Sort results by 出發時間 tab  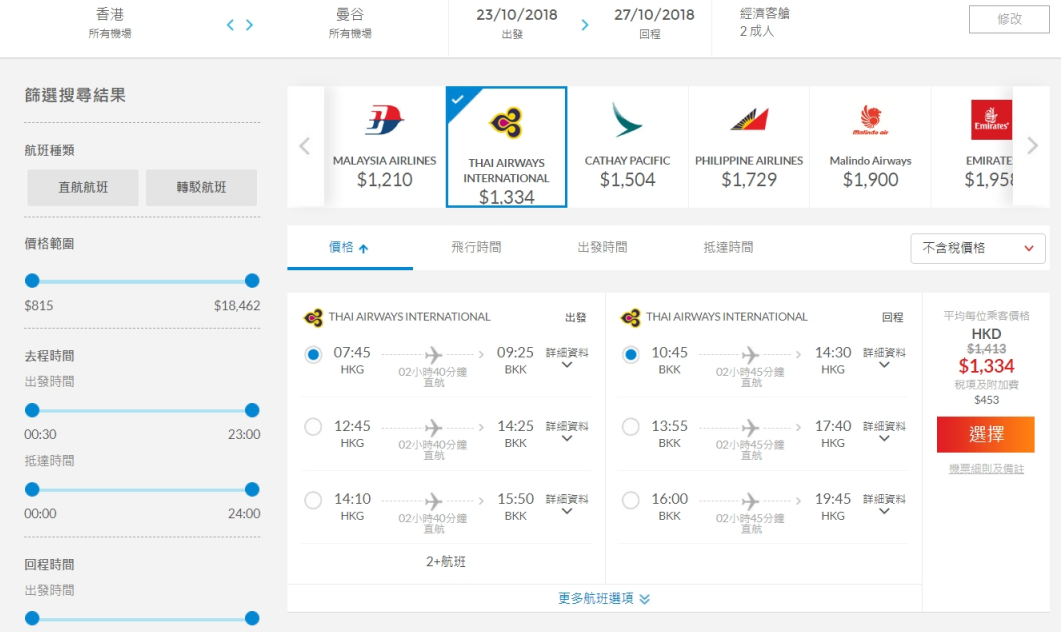click(602, 248)
